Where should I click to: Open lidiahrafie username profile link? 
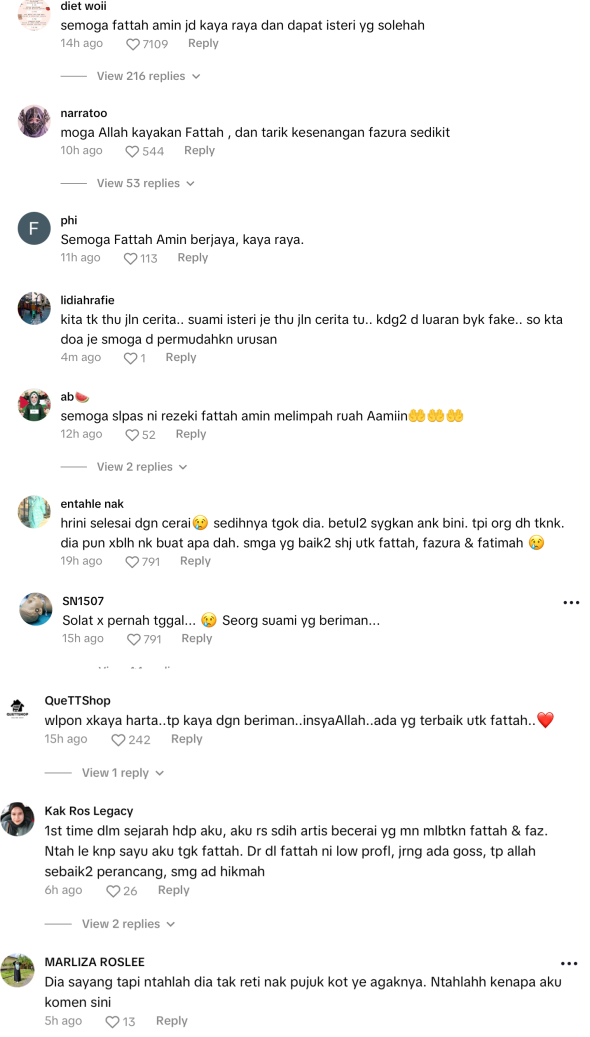(x=87, y=300)
